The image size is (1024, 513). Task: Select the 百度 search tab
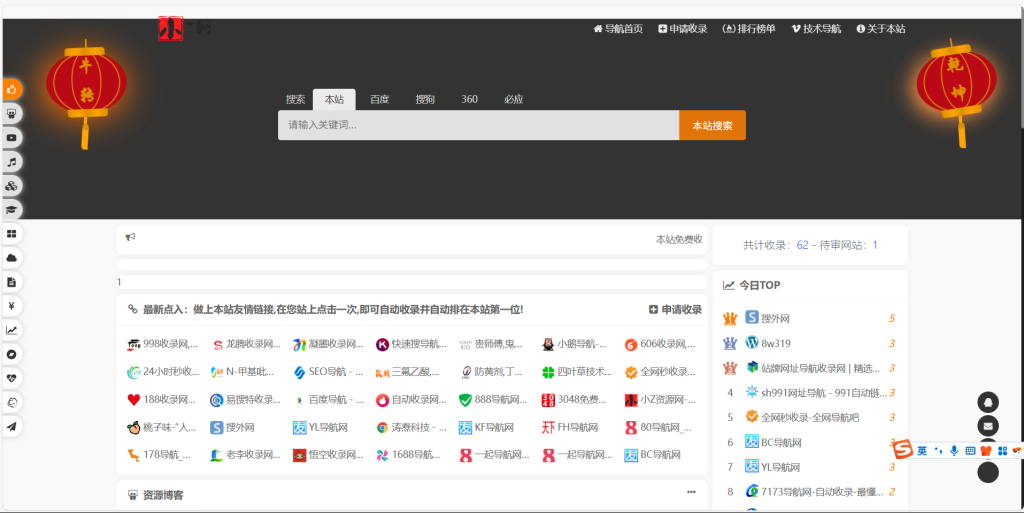[x=379, y=100]
